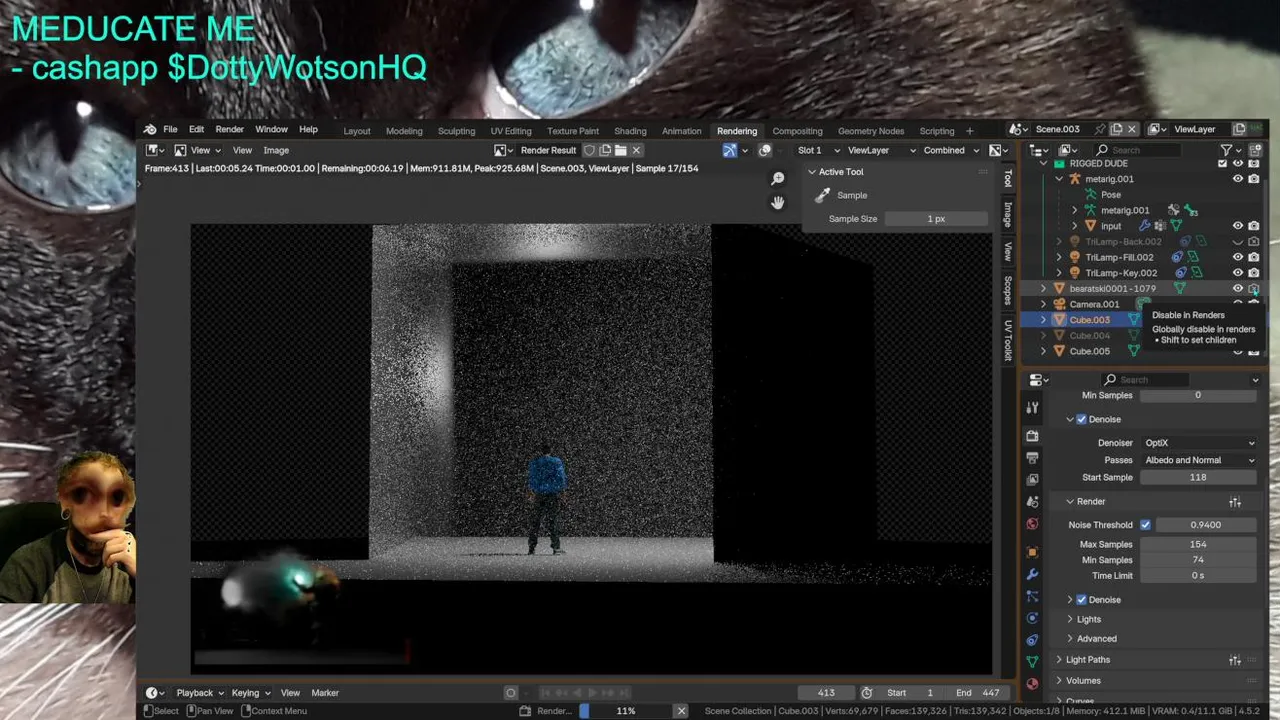Switch to the Shading workspace tab
1280x720 pixels.
630,131
